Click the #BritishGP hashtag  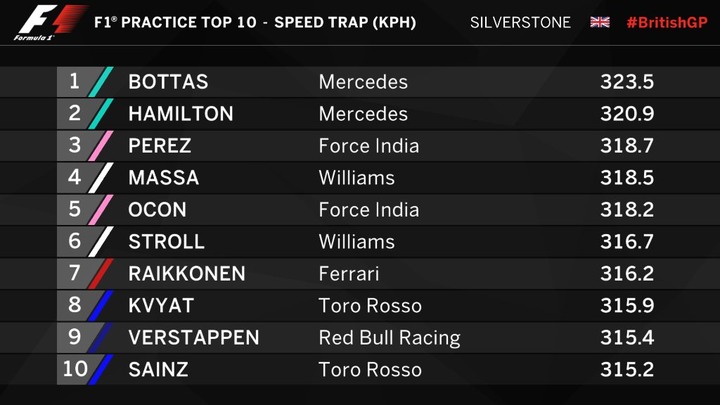tap(667, 22)
